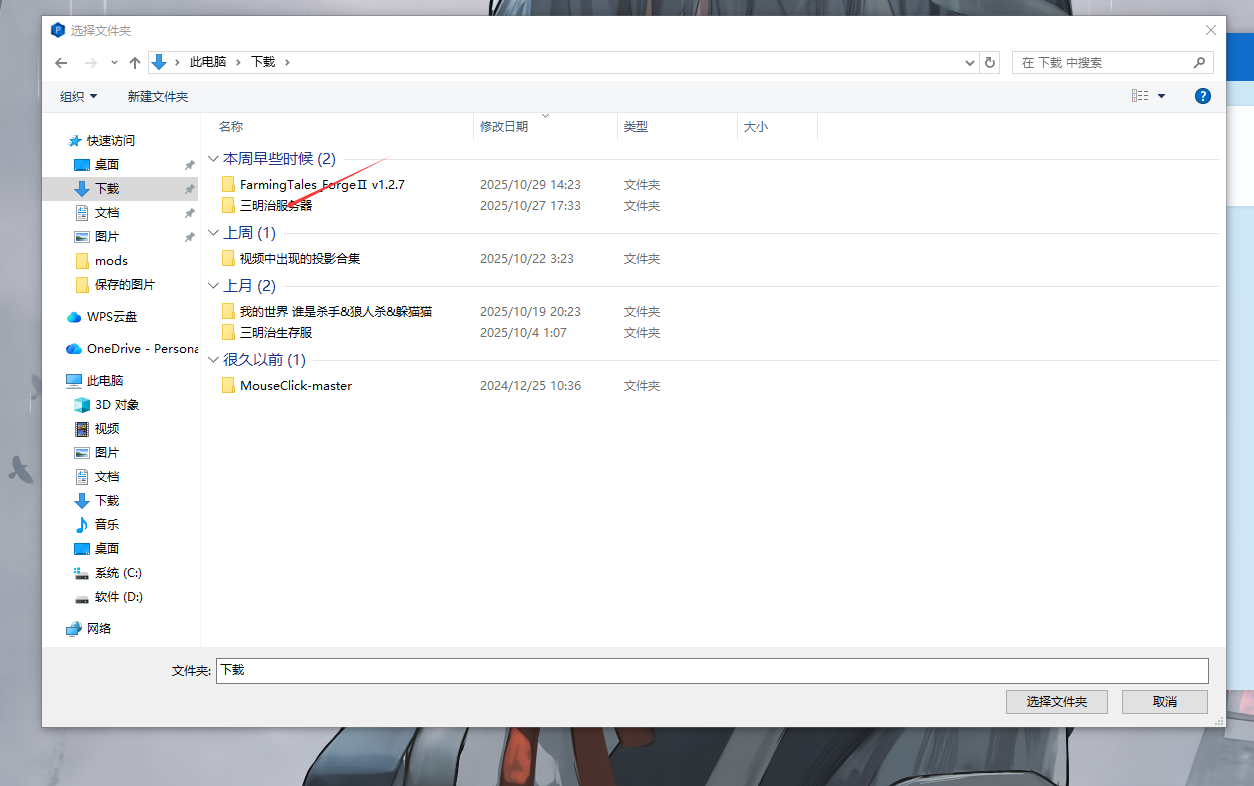Open pinned 图片 under quick access
This screenshot has width=1254, height=786.
tap(107, 236)
